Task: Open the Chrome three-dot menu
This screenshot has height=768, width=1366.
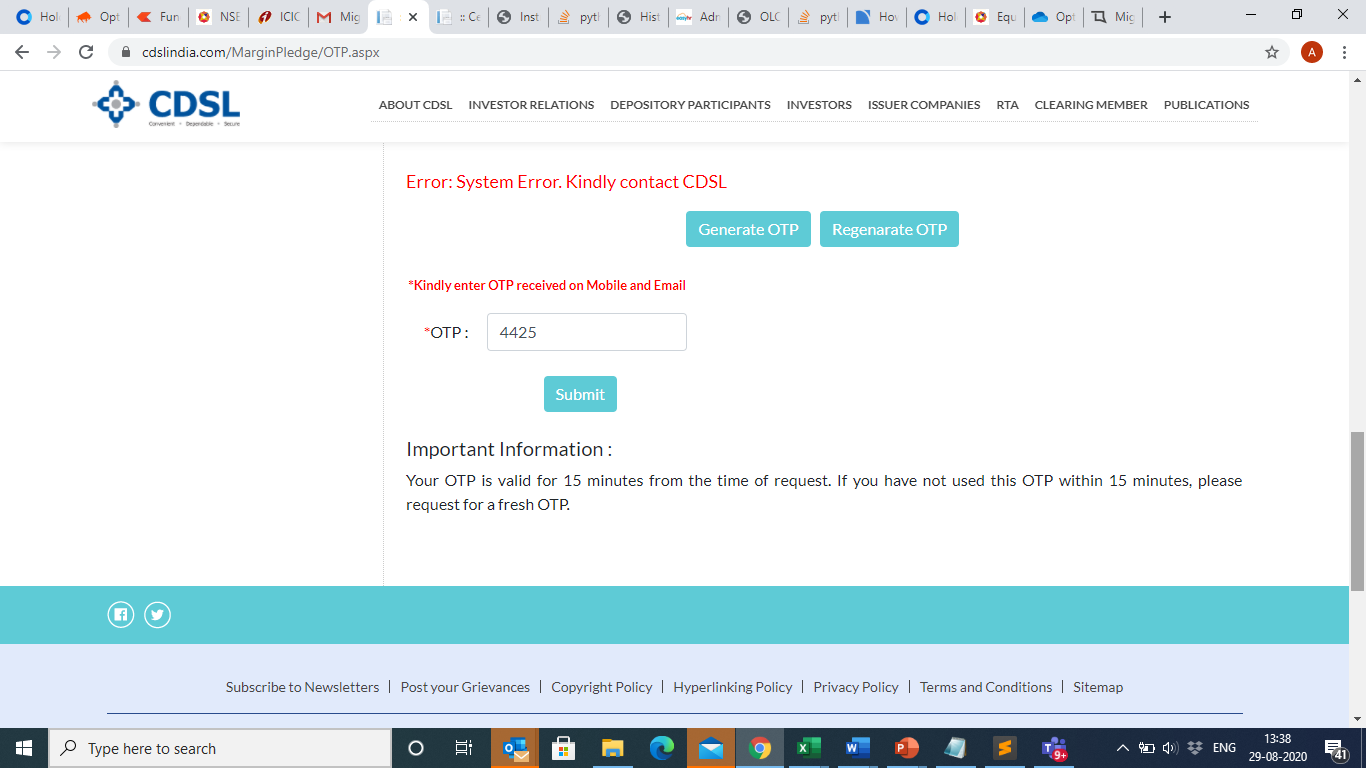Action: click(x=1346, y=52)
